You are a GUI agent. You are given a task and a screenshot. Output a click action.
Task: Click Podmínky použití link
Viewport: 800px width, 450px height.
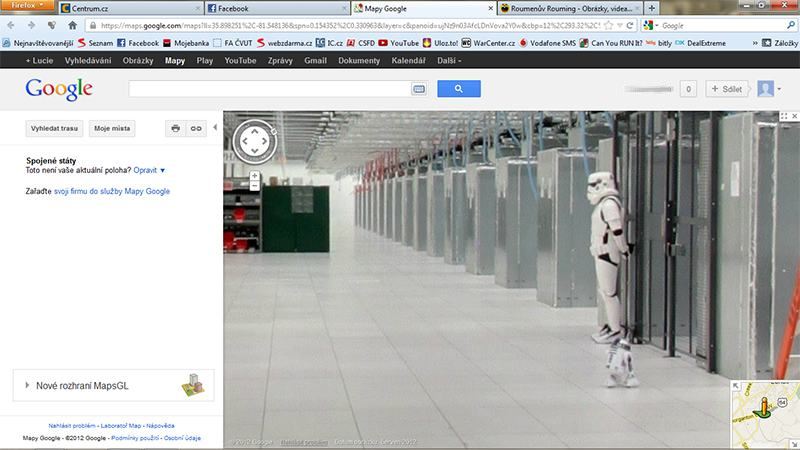135,438
